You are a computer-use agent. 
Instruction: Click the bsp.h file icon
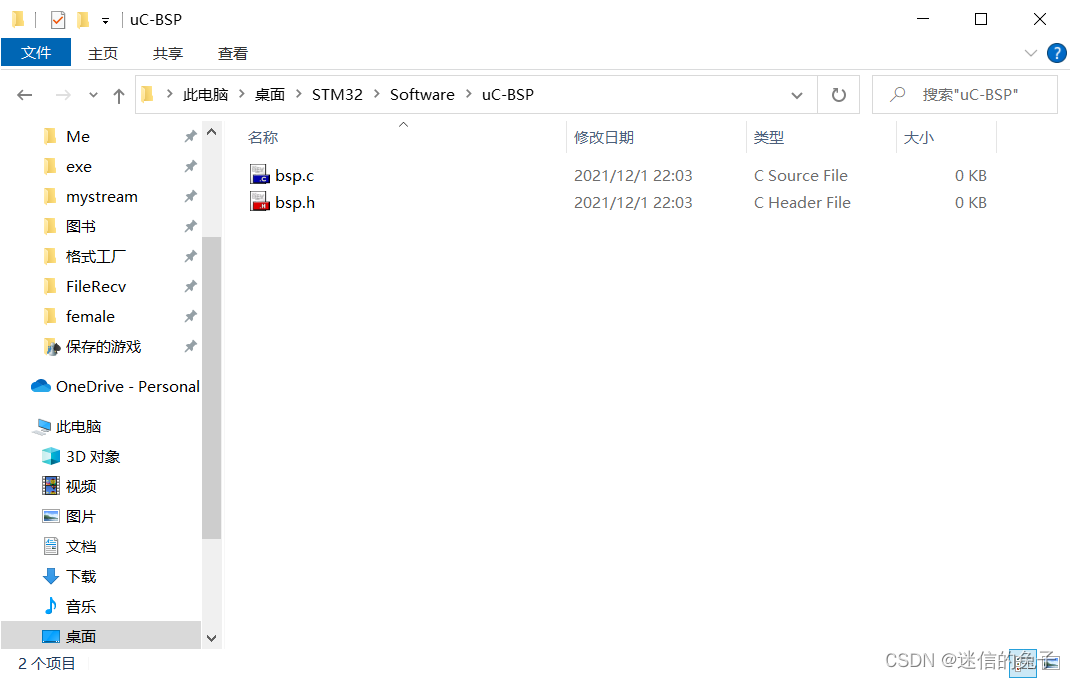(260, 202)
